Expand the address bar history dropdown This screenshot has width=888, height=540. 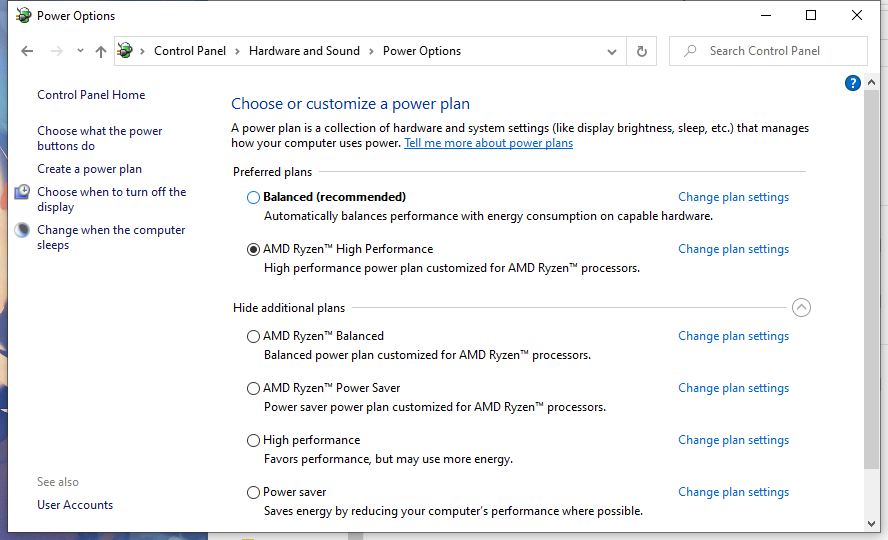(x=612, y=51)
